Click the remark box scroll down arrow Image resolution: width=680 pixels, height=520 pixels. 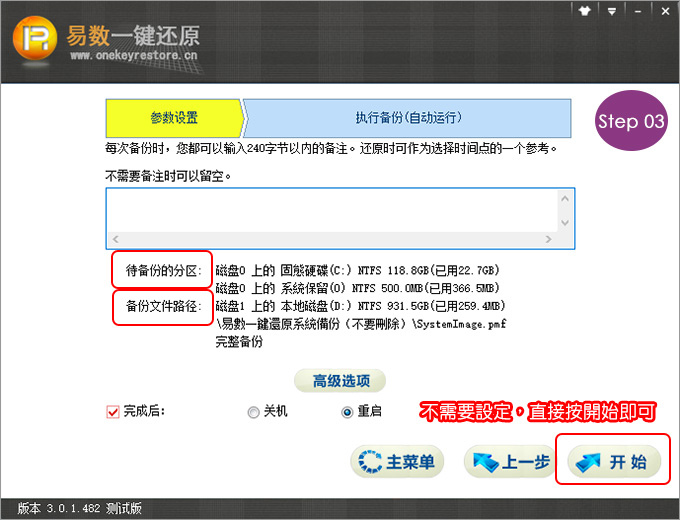coord(565,223)
